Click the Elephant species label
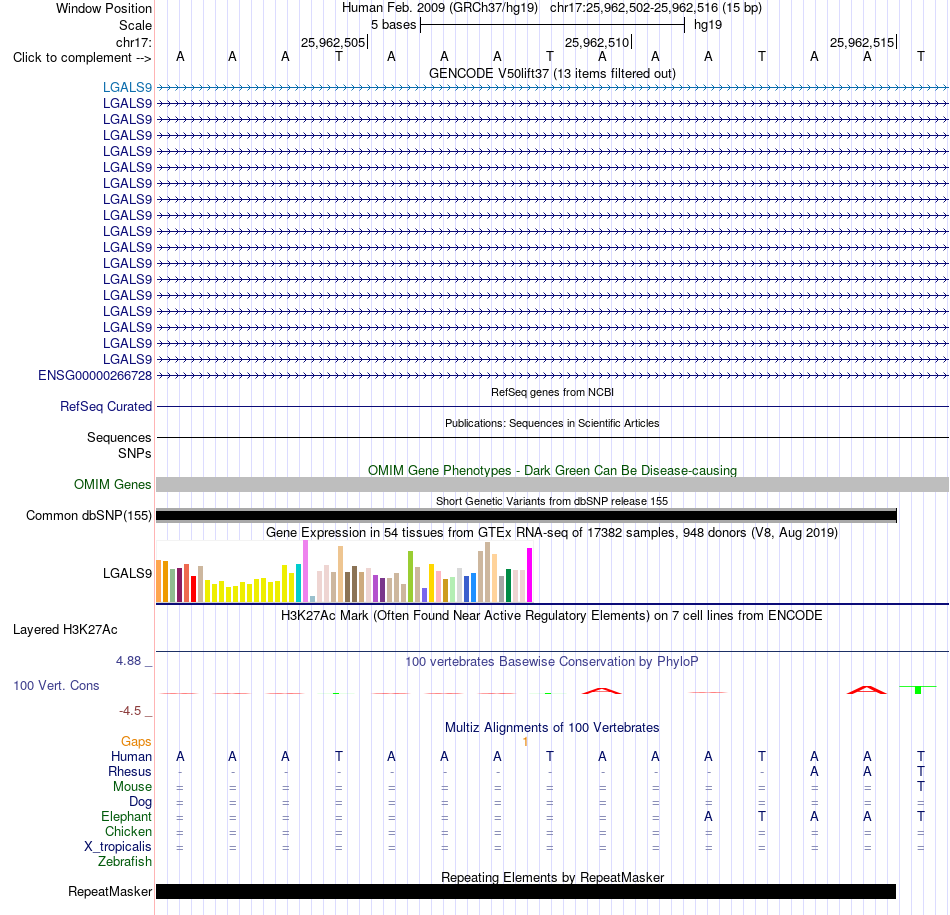This screenshot has height=915, width=950. [x=126, y=817]
